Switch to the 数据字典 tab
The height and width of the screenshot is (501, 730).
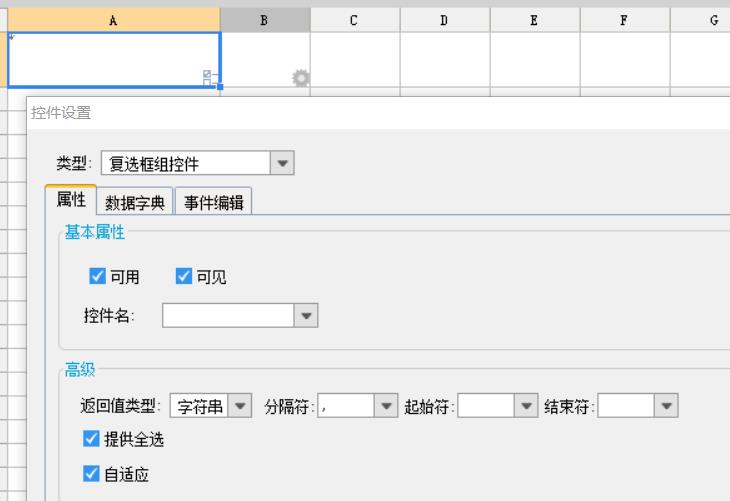point(135,202)
